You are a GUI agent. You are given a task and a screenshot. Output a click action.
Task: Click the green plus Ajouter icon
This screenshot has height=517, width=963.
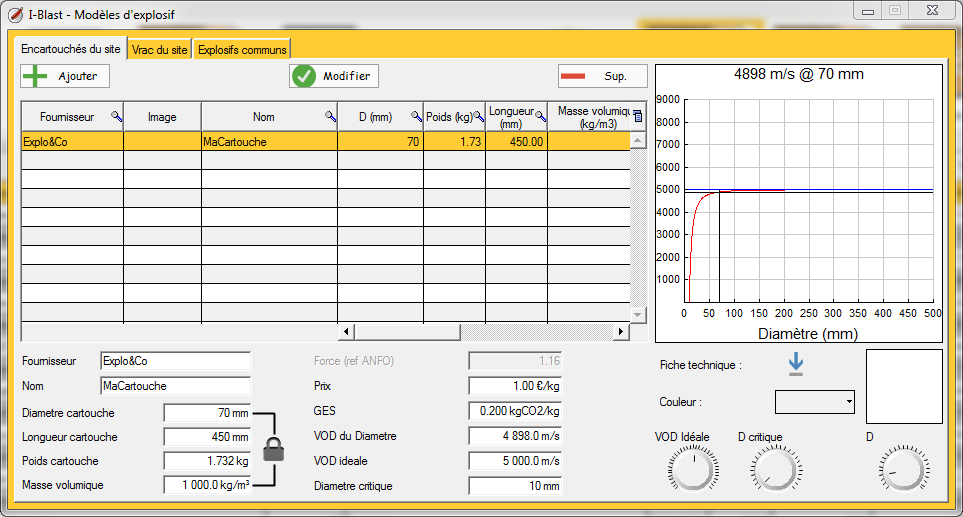tap(35, 76)
